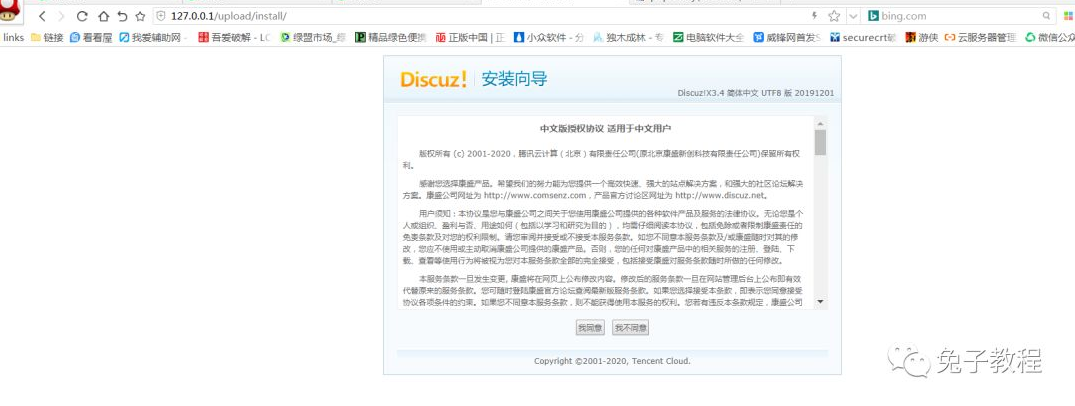
Task: Open the address bar dropdown chevron
Action: point(853,16)
